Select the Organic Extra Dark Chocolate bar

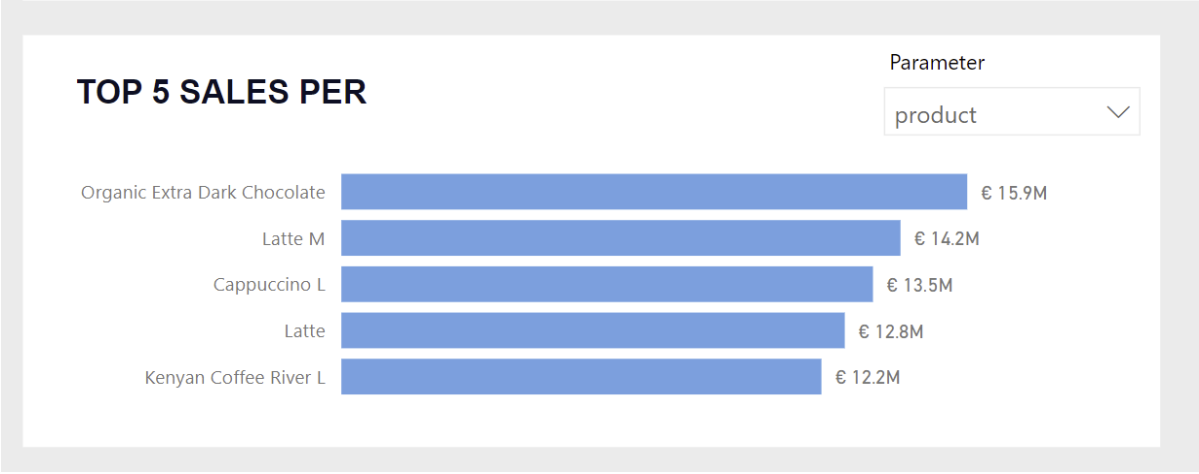pos(654,192)
